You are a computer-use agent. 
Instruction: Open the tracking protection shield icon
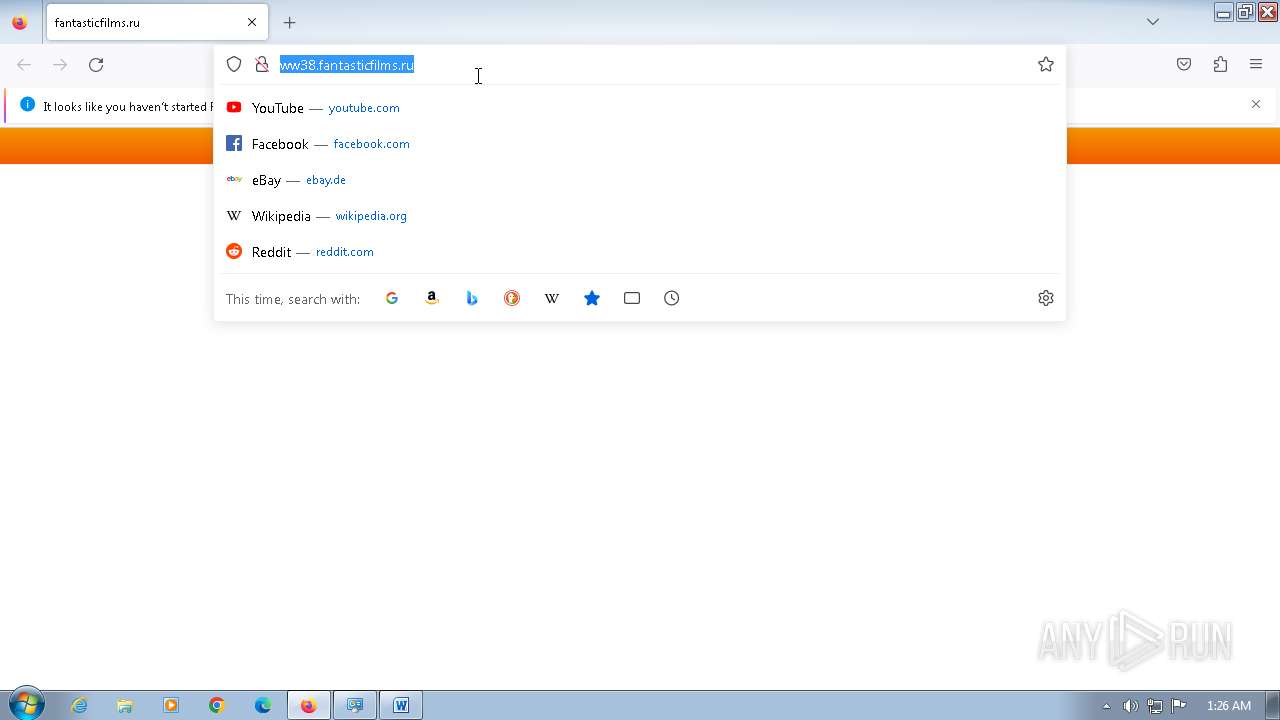(x=234, y=64)
